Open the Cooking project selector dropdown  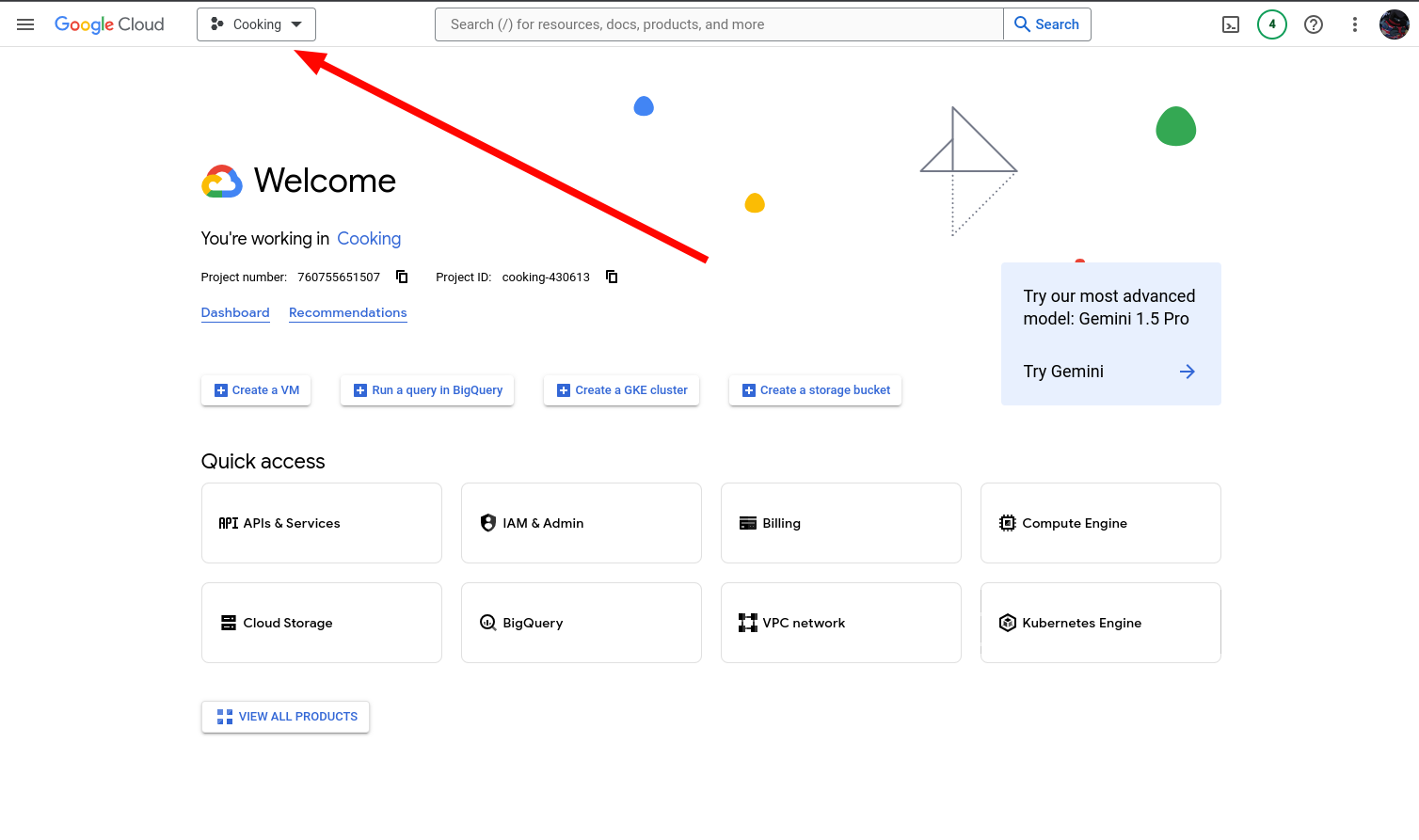[256, 24]
